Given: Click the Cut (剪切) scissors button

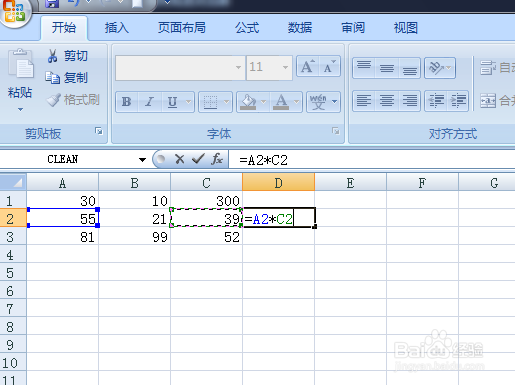Looking at the screenshot, I should pos(68,56).
